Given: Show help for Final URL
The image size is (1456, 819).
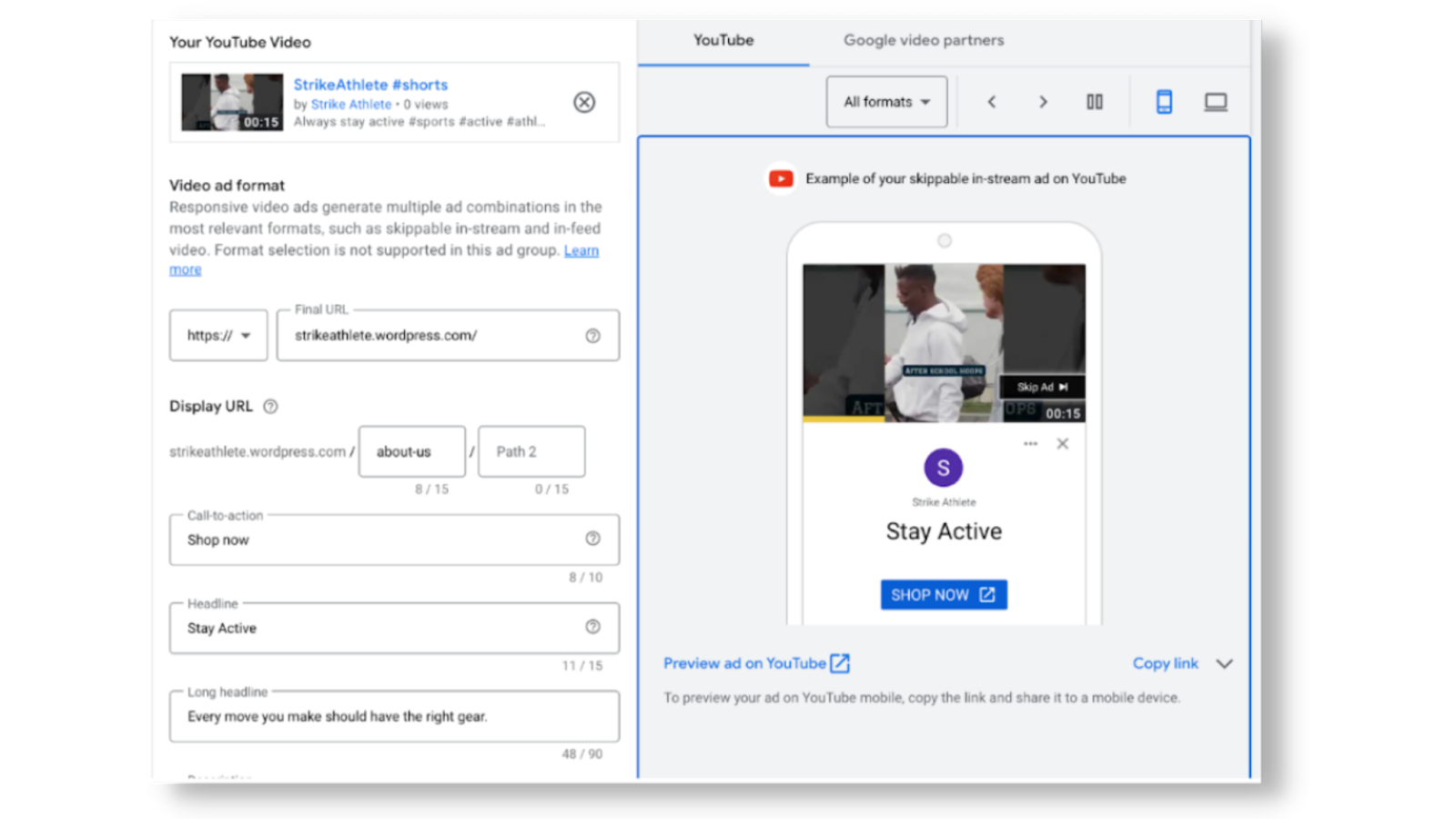Looking at the screenshot, I should tap(592, 336).
